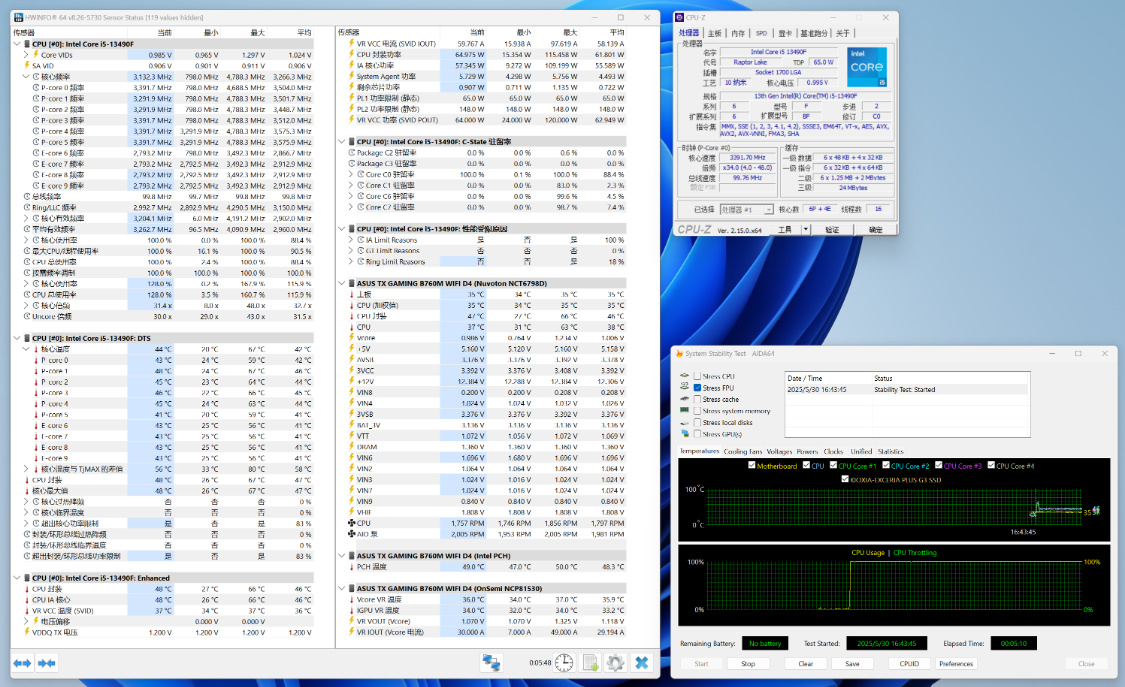Toggle the Motherboard temperature graph checkbox
This screenshot has height=687, width=1125.
750,466
